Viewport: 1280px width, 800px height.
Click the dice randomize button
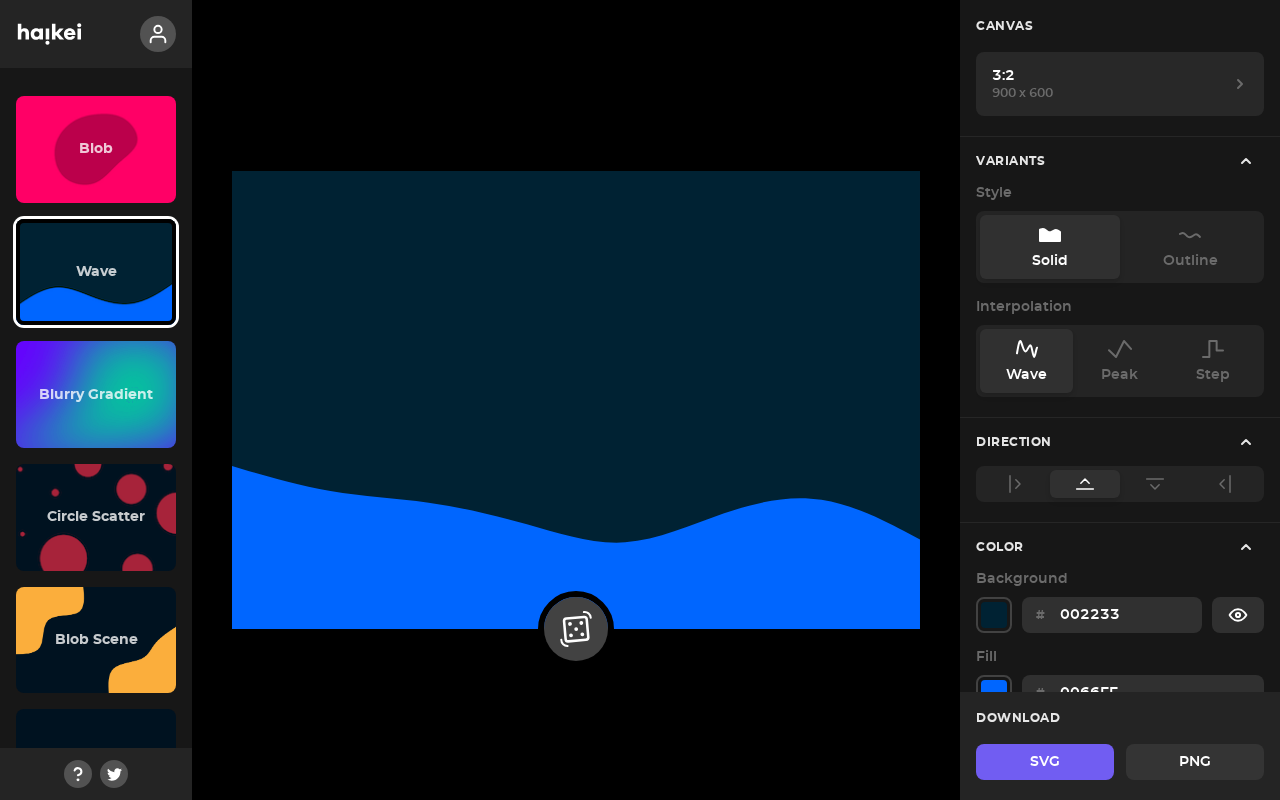[x=576, y=629]
